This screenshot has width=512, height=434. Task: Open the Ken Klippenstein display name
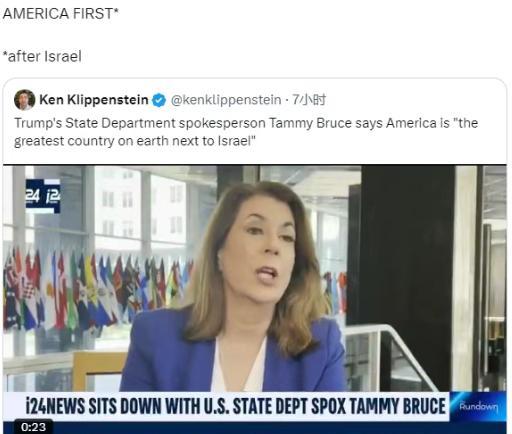point(94,100)
